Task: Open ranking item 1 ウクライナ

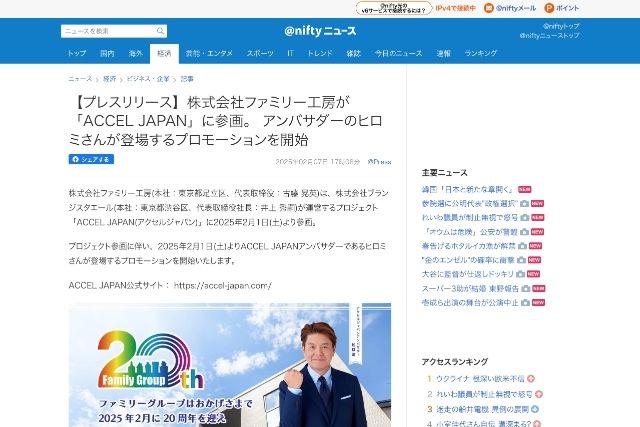Action: (x=480, y=379)
